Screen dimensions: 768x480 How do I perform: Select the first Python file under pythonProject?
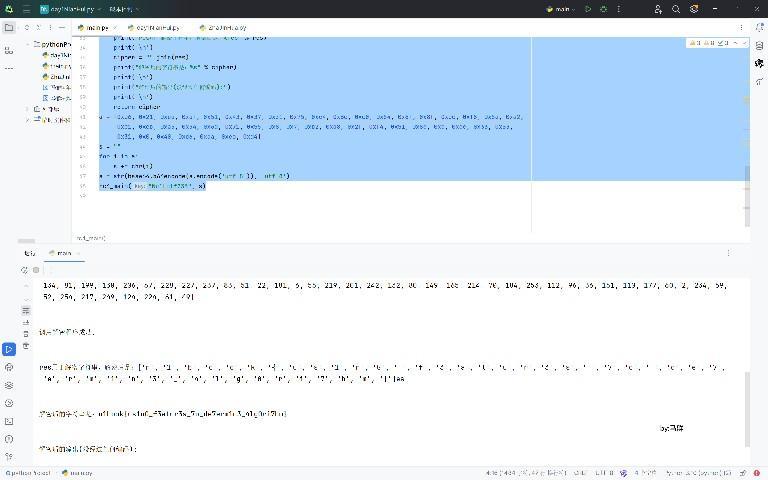tap(57, 55)
